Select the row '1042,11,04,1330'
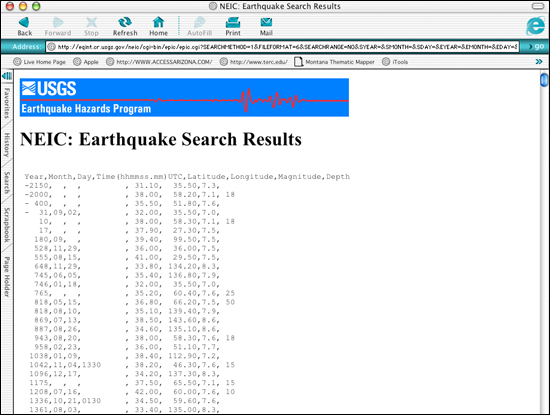 (x=132, y=365)
